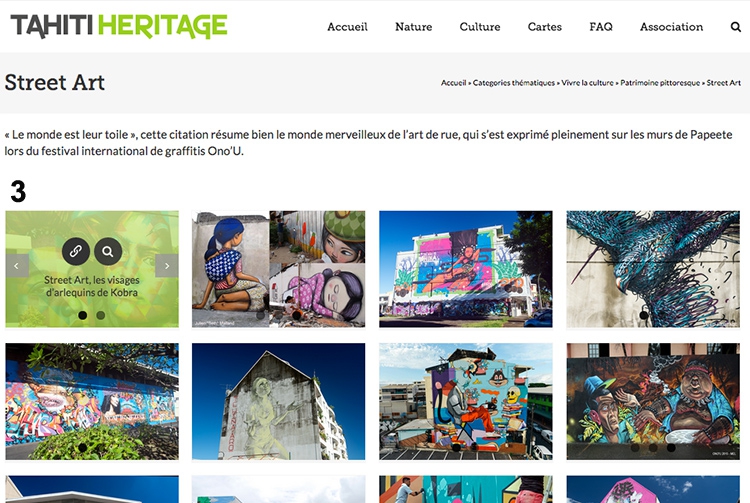Screen dimensions: 750x503
Task: Click 'Patrimoine pittoresque' breadcrumb link
Action: tap(660, 83)
